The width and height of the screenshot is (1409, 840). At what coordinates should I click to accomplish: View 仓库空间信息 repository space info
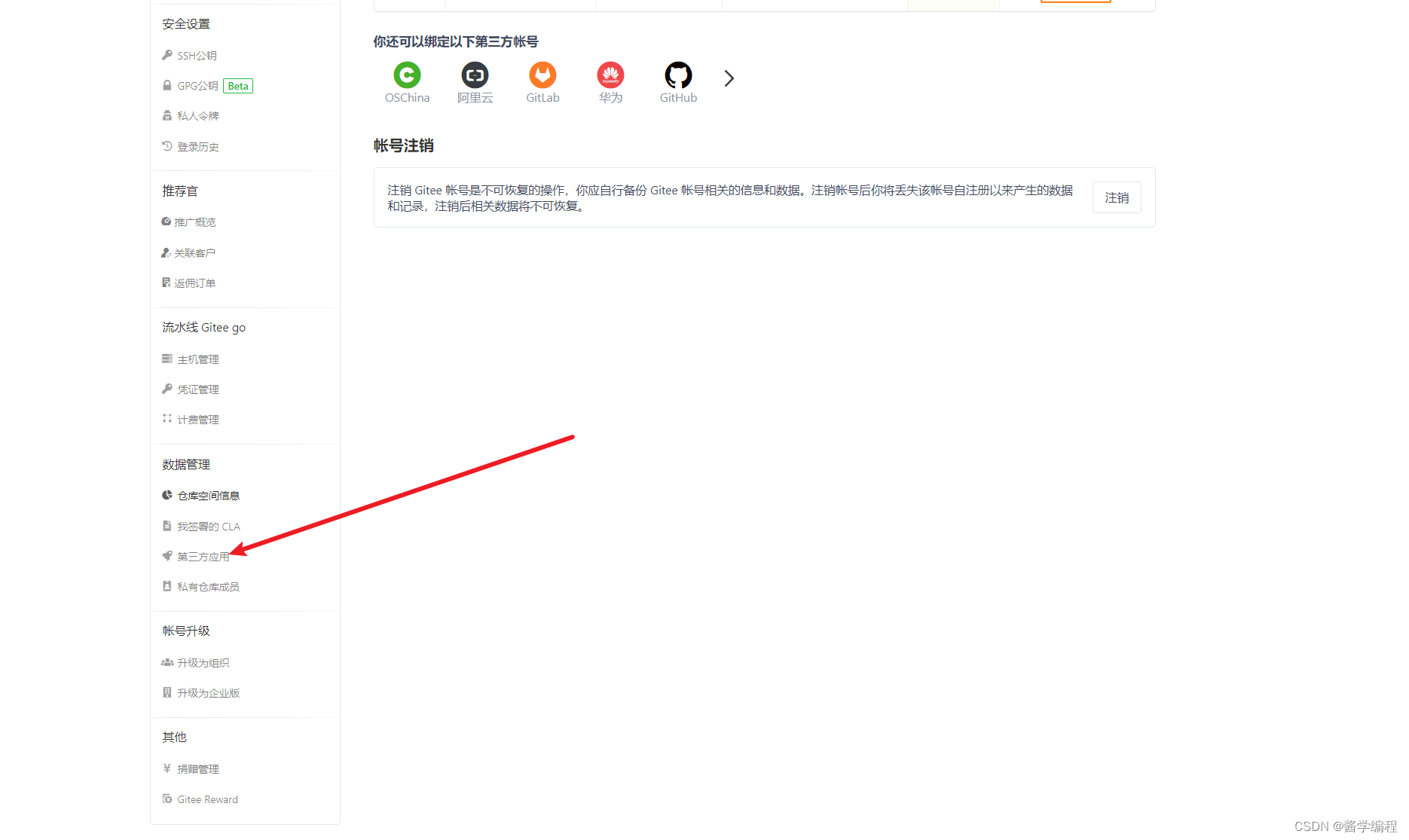pos(209,495)
